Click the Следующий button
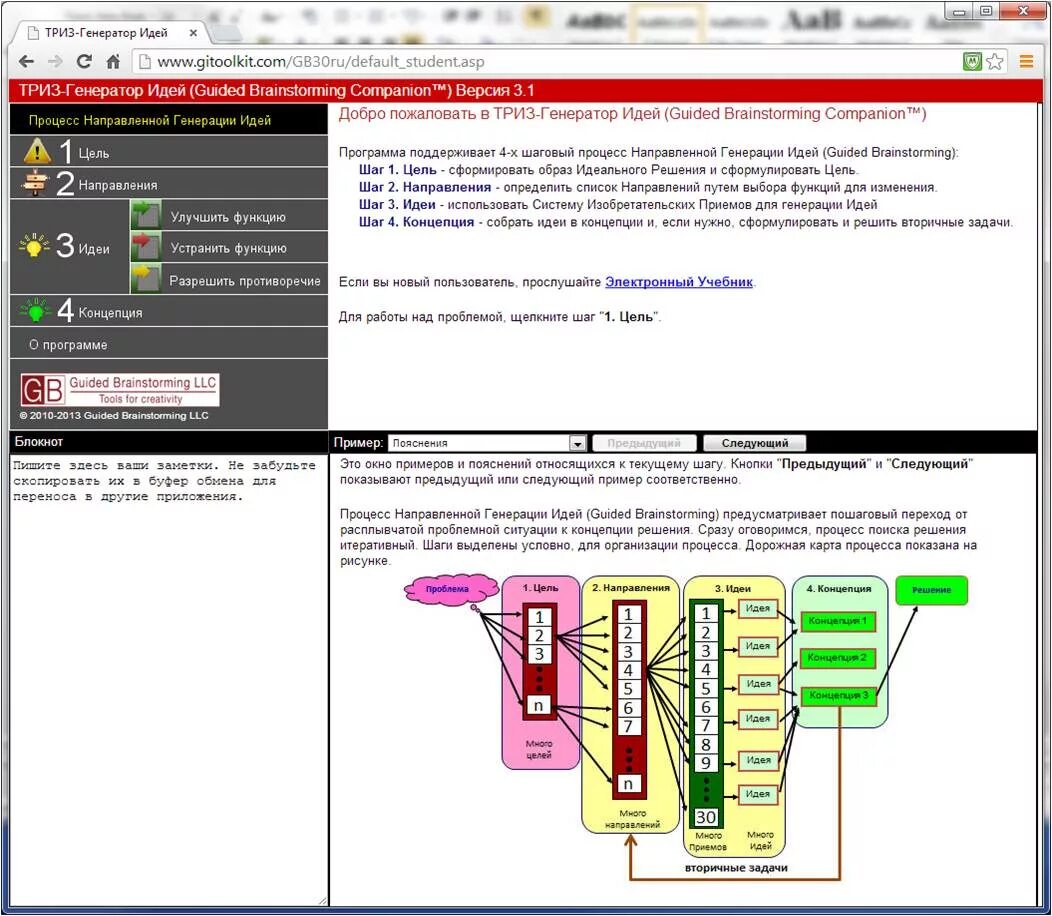This screenshot has width=1052, height=916. tap(755, 443)
